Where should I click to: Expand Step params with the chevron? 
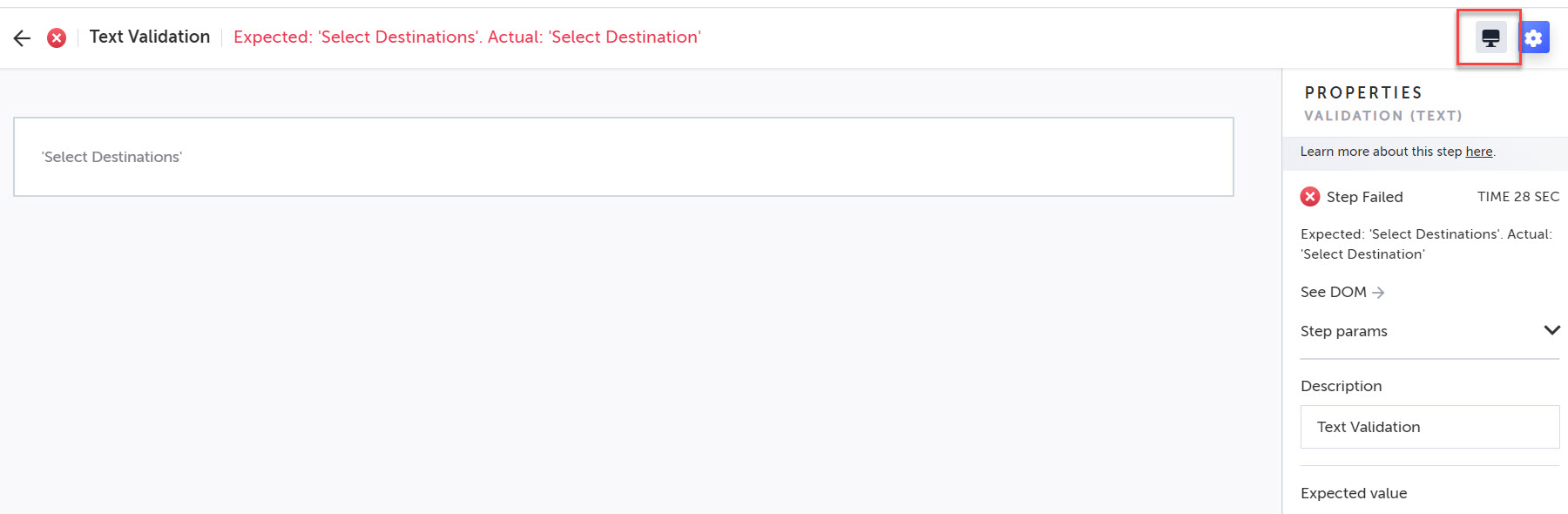1551,330
